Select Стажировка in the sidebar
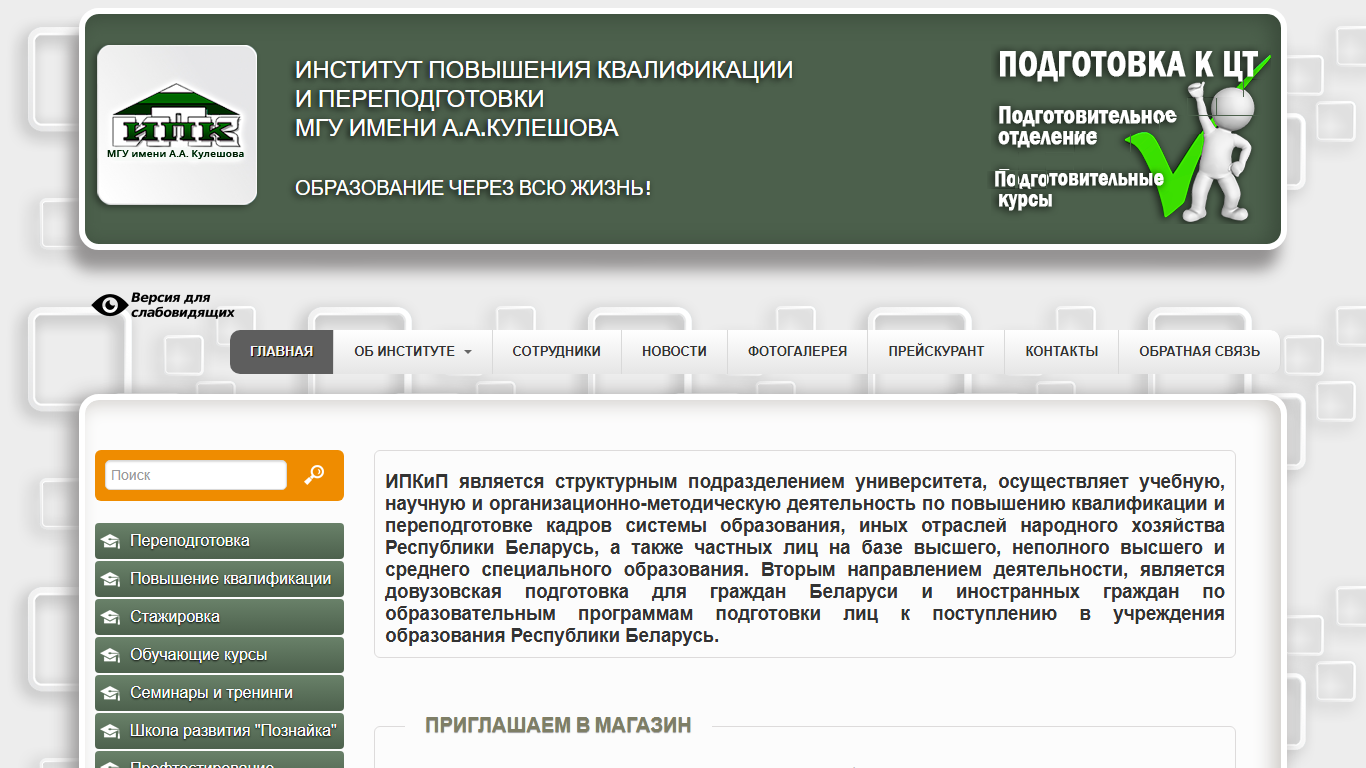The image size is (1366, 768). tap(219, 617)
